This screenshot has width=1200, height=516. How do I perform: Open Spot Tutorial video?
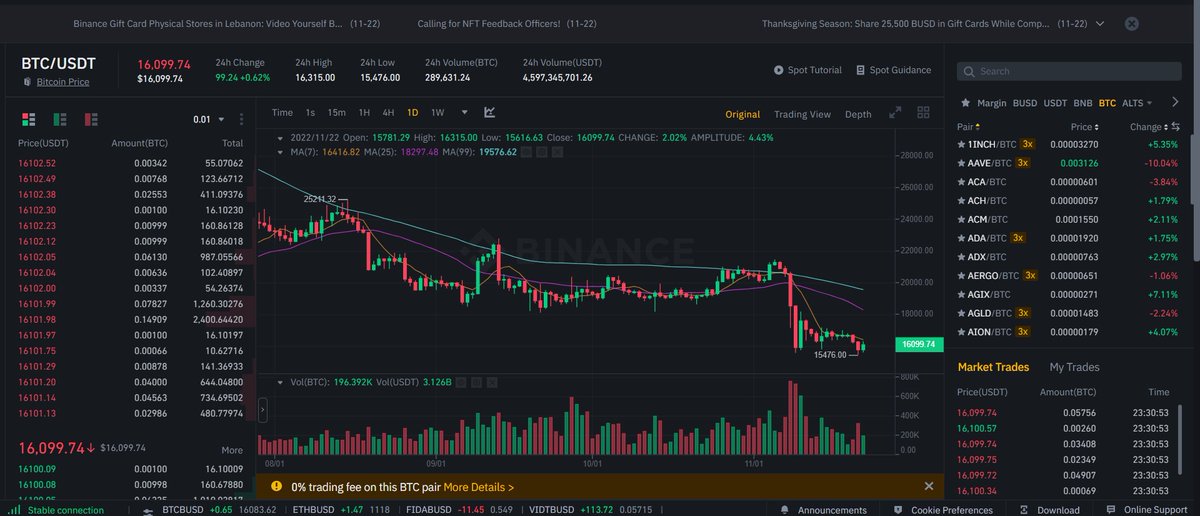pyautogui.click(x=808, y=70)
